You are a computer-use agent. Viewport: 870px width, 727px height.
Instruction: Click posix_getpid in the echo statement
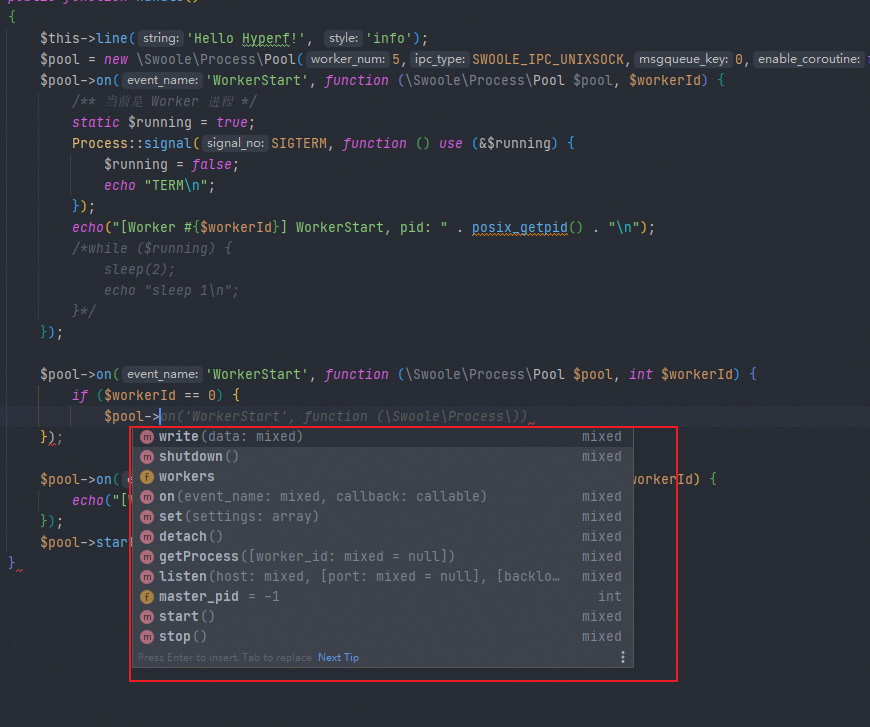pyautogui.click(x=520, y=228)
